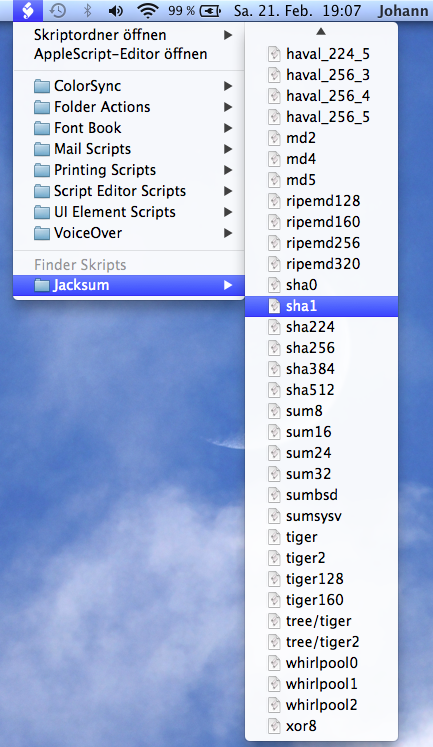Choose AppleScript-Editor öffnen
433x747 pixels.
coord(129,54)
